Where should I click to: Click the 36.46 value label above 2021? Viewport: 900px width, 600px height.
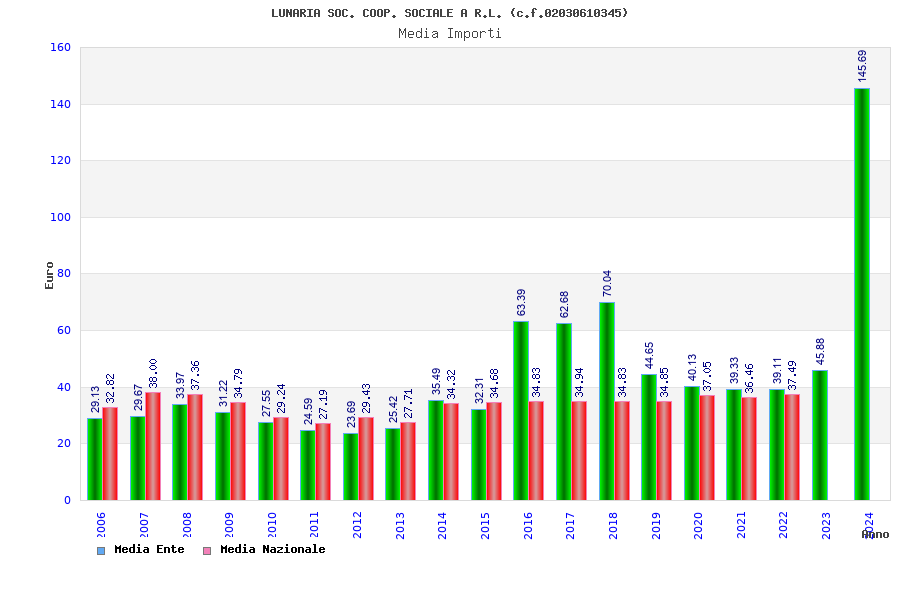(x=749, y=378)
